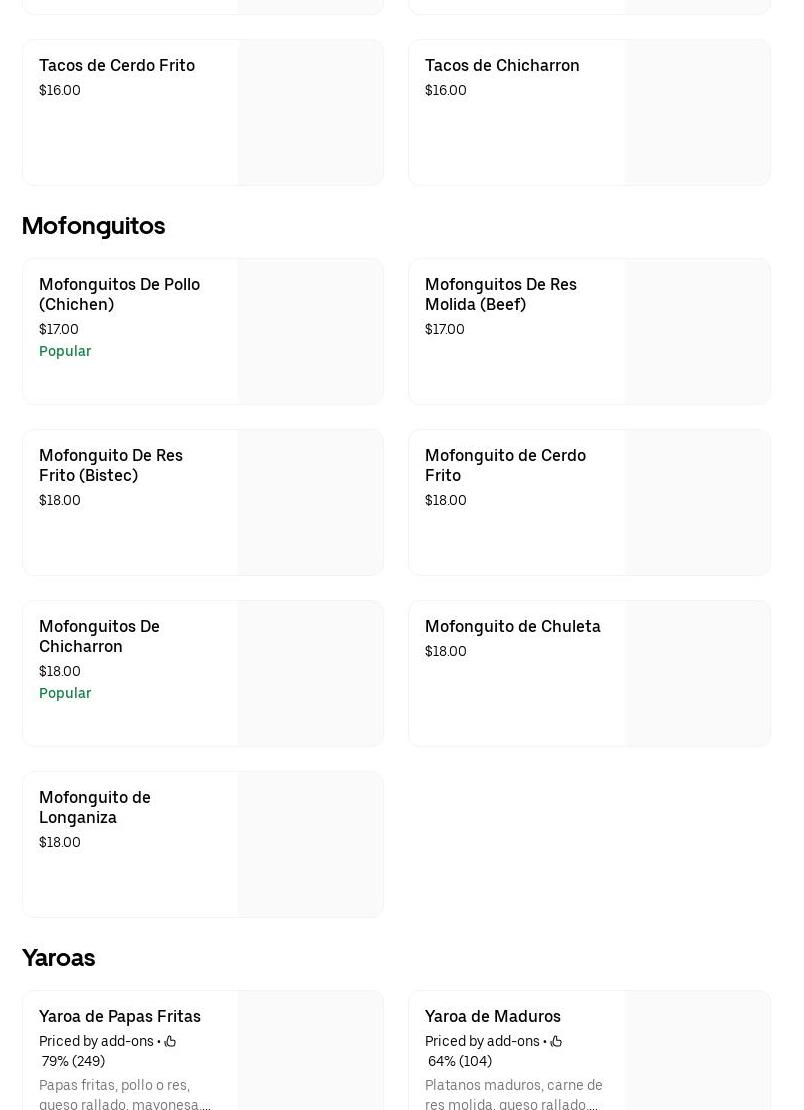Click image placeholder of Tacos de Chicharron
Screen dimensions: 804x1110
(696, 113)
